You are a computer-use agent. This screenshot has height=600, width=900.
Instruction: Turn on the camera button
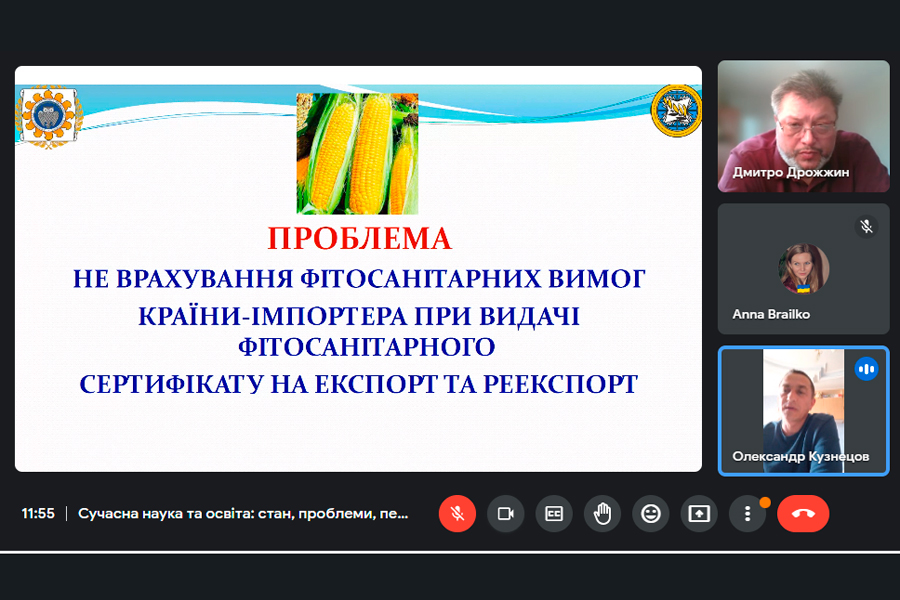(x=505, y=513)
